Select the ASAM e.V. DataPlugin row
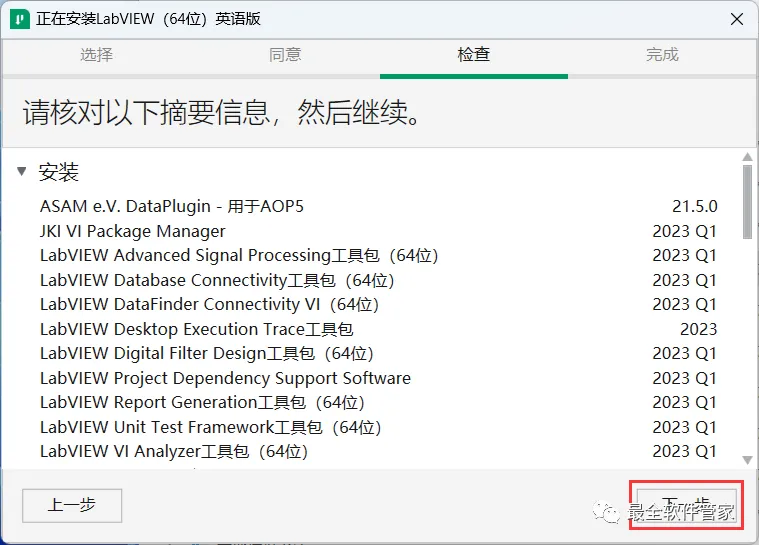 [379, 207]
